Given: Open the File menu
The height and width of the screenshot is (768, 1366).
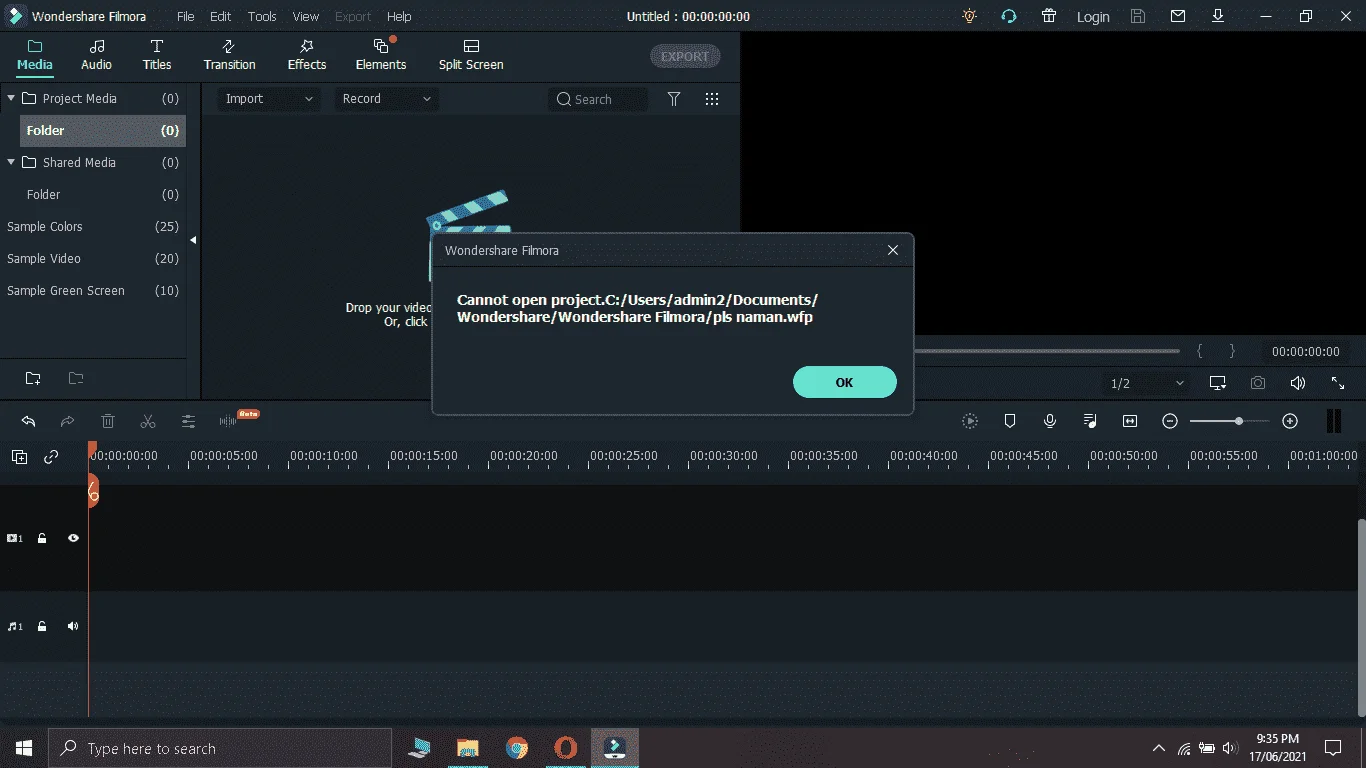Looking at the screenshot, I should (186, 16).
